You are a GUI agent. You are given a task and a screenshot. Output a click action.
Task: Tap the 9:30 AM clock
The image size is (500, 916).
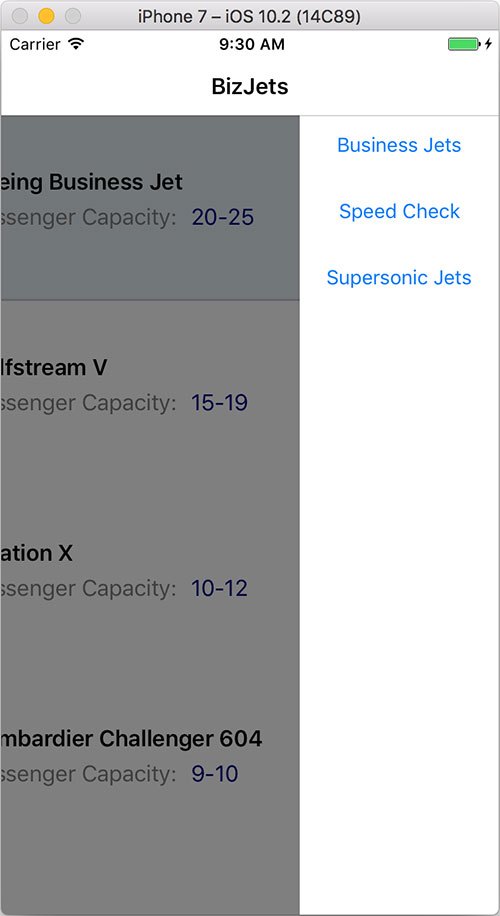252,44
